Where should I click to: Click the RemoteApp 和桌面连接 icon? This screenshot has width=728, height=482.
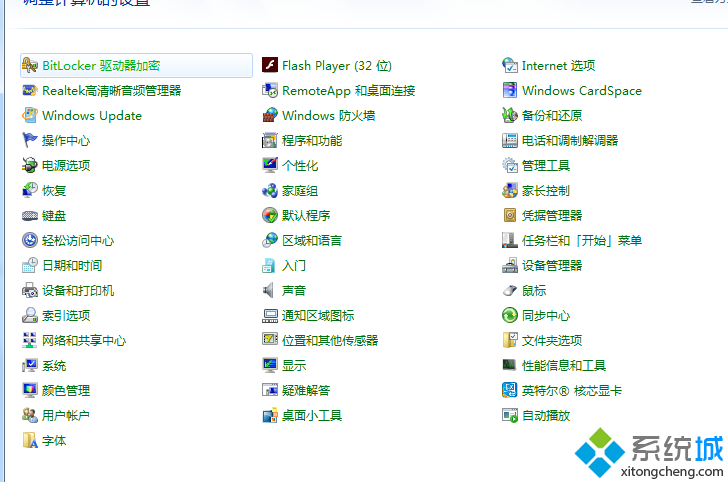click(x=270, y=91)
